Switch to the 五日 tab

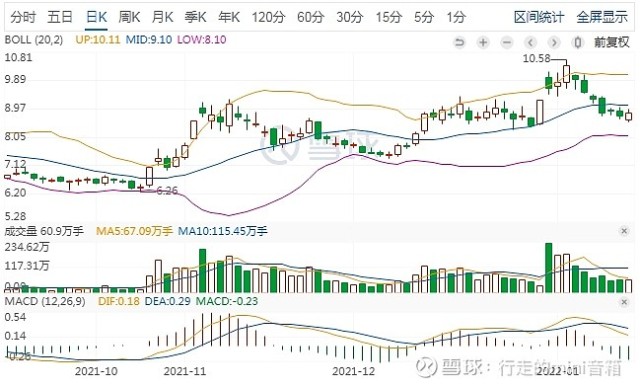[x=60, y=17]
